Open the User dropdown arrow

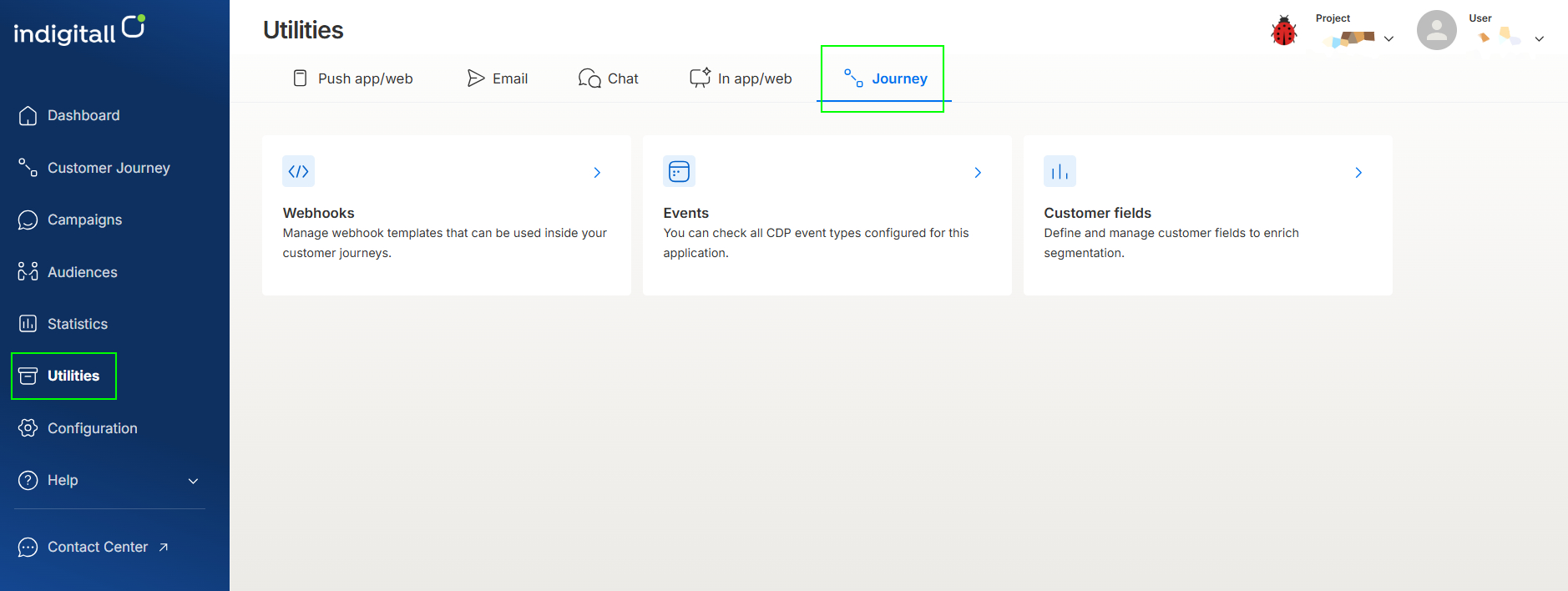coord(1539,38)
